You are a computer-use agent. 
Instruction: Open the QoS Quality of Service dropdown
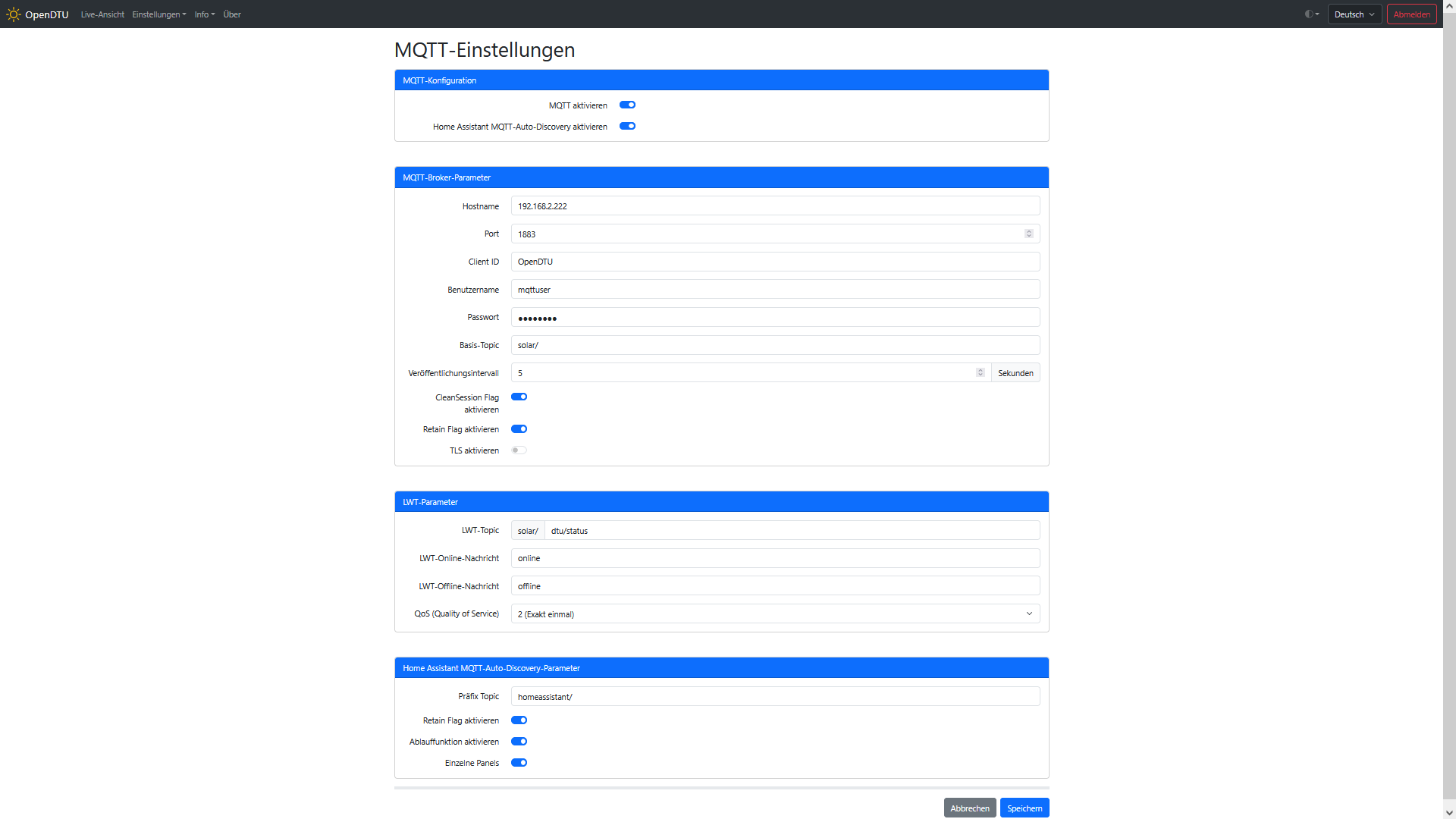pos(775,614)
